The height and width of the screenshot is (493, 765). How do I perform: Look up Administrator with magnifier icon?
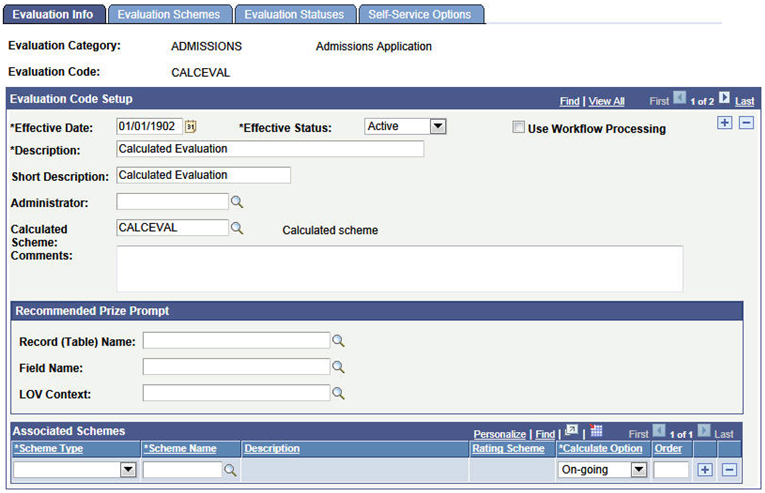[x=237, y=202]
